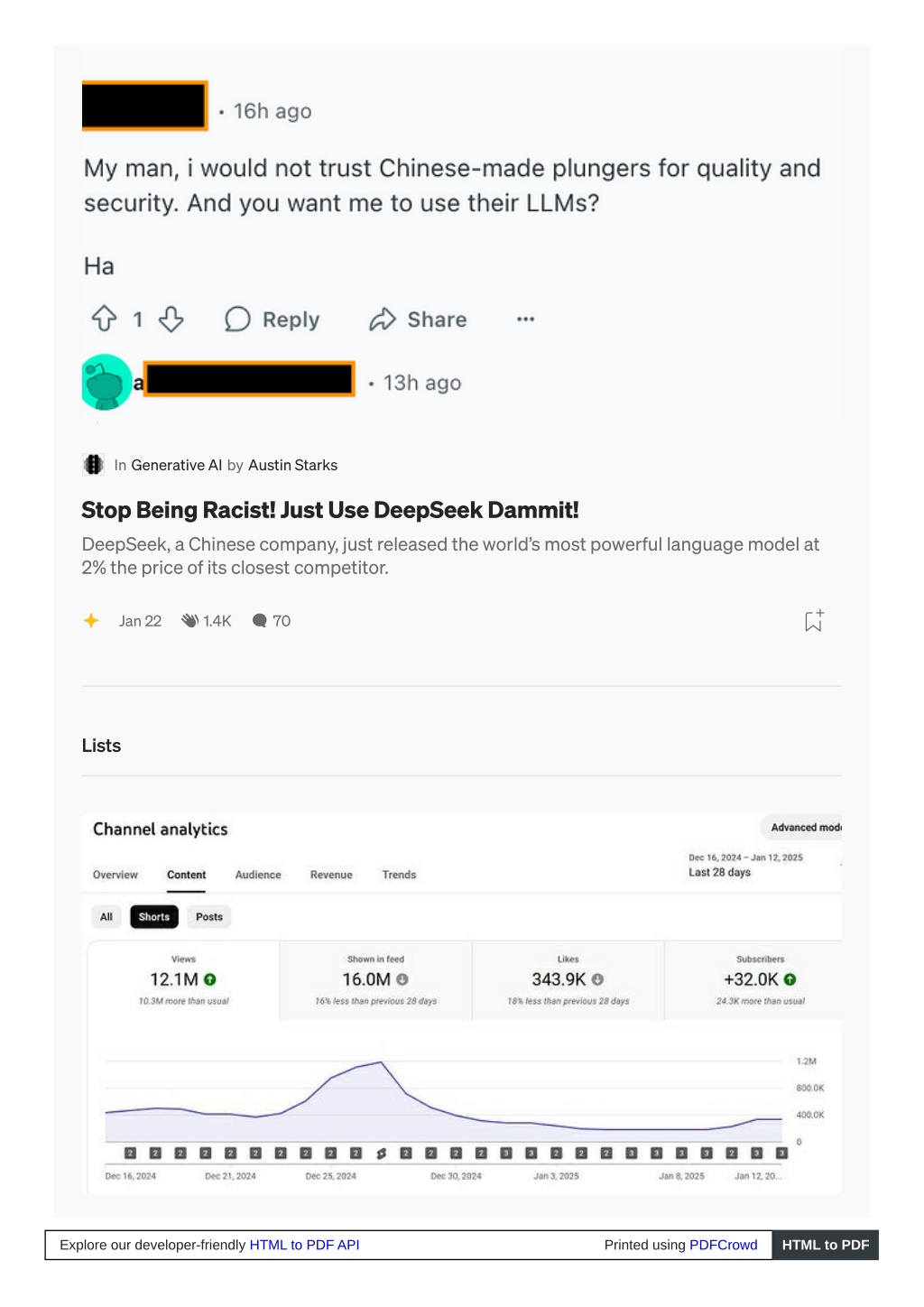
Task: Select the Posts filter chip
Action: (x=209, y=916)
